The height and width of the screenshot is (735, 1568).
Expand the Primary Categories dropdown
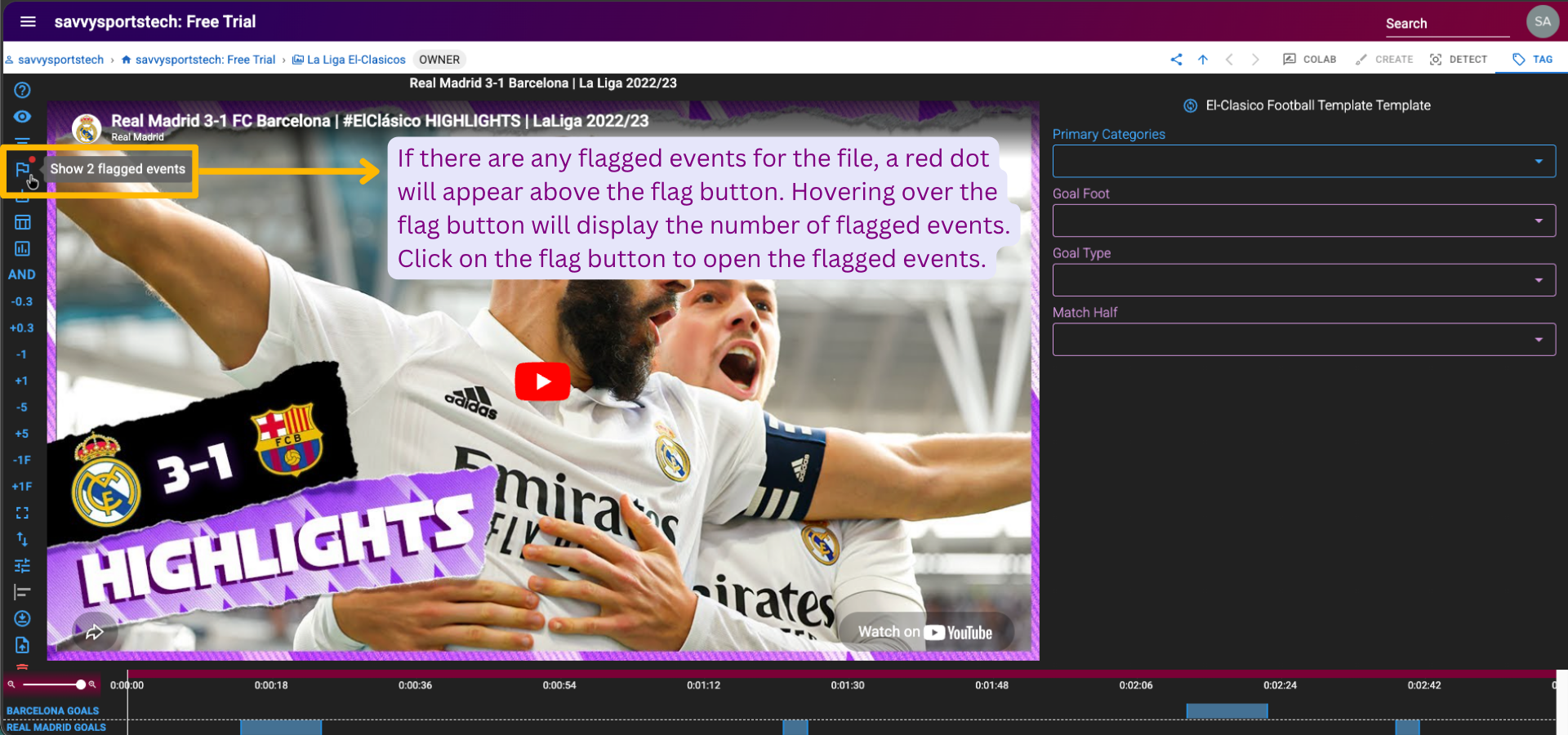click(x=1303, y=162)
